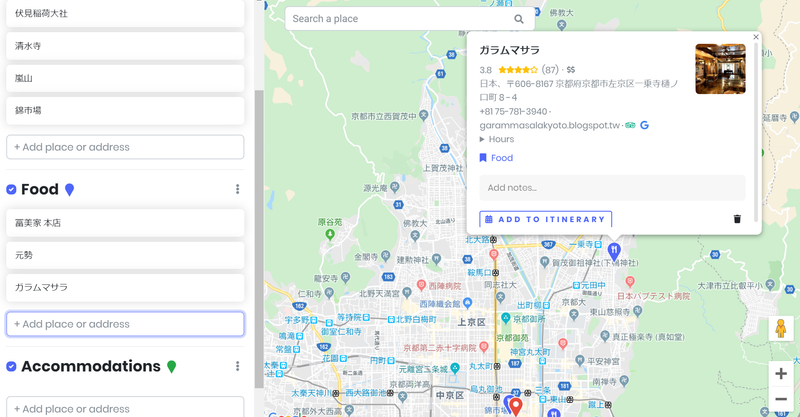Screen dimensions: 800x417
Task: Click the popup's vertical scrollbar
Action: coord(756,133)
